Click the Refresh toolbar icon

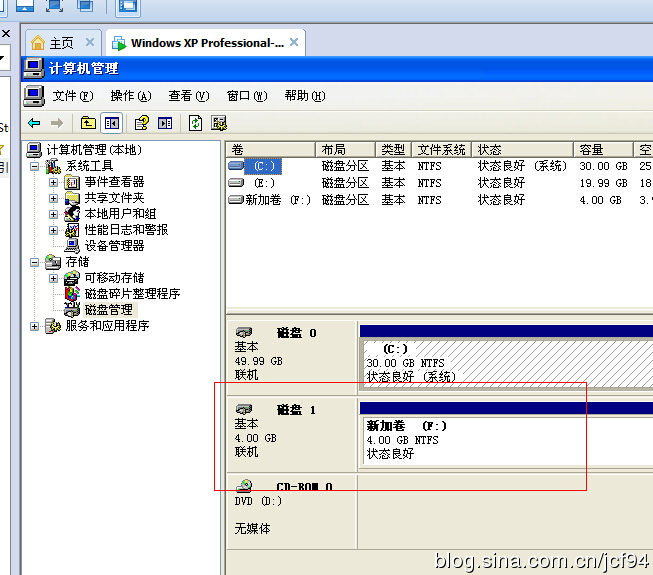195,123
